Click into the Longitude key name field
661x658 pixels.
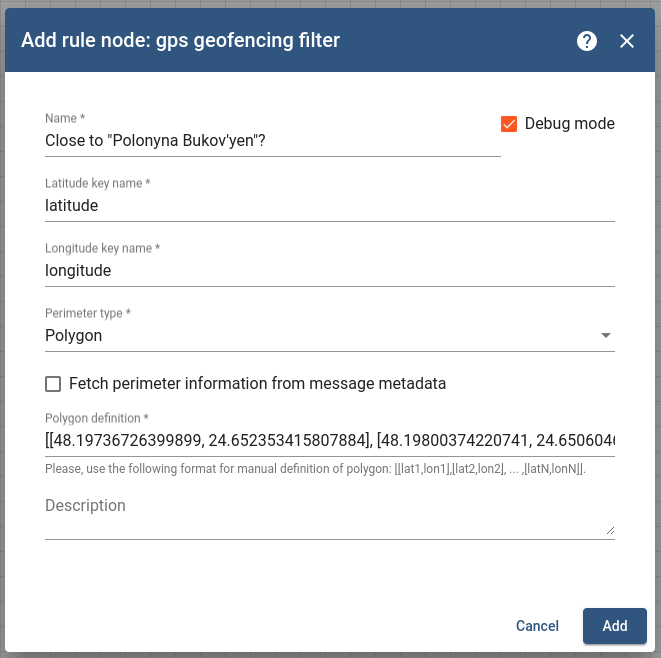(x=330, y=271)
